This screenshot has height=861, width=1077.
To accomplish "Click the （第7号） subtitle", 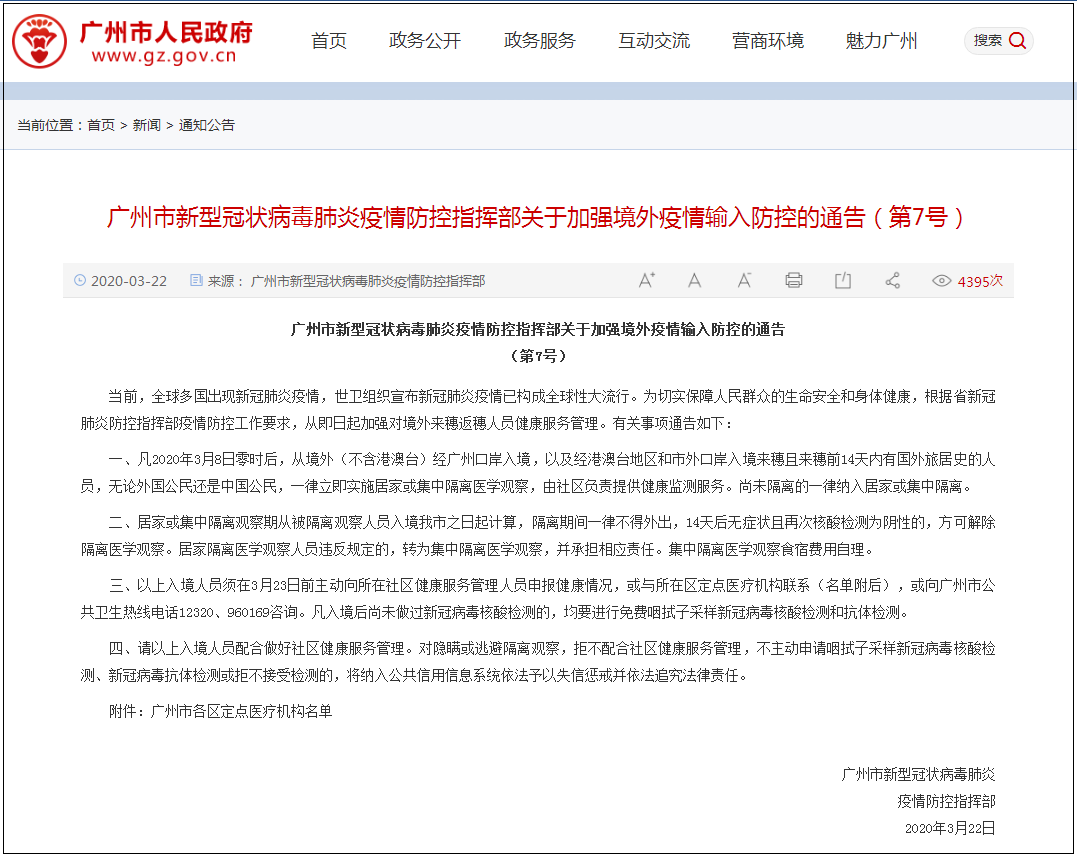I will pos(538,356).
